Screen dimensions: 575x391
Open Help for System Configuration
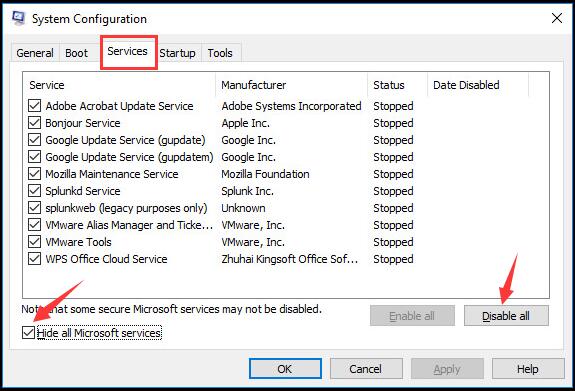pyautogui.click(x=528, y=369)
